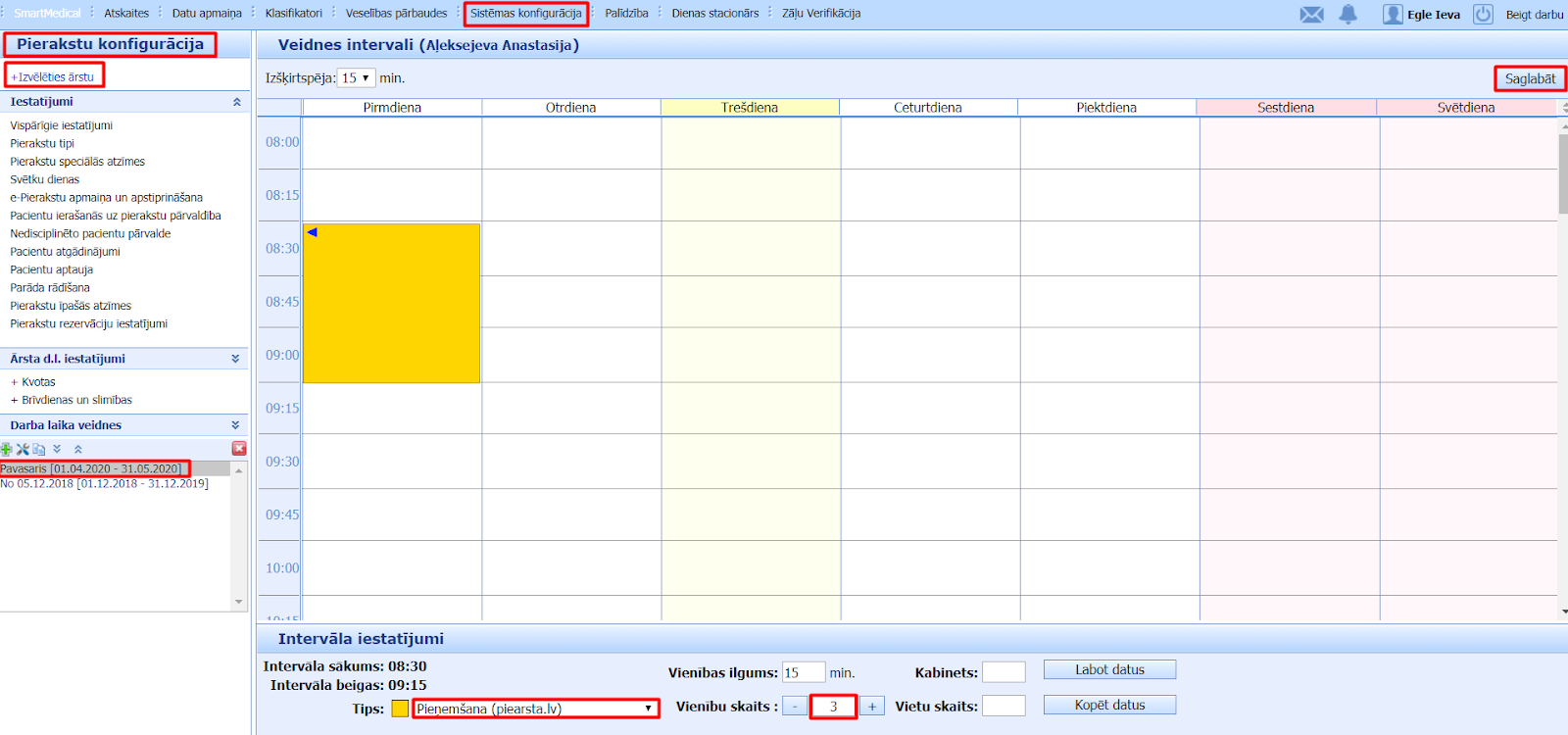Screen dimensions: 1568x735
Task: Open the Izšķirtspēja minutes dropdown
Action: (356, 78)
